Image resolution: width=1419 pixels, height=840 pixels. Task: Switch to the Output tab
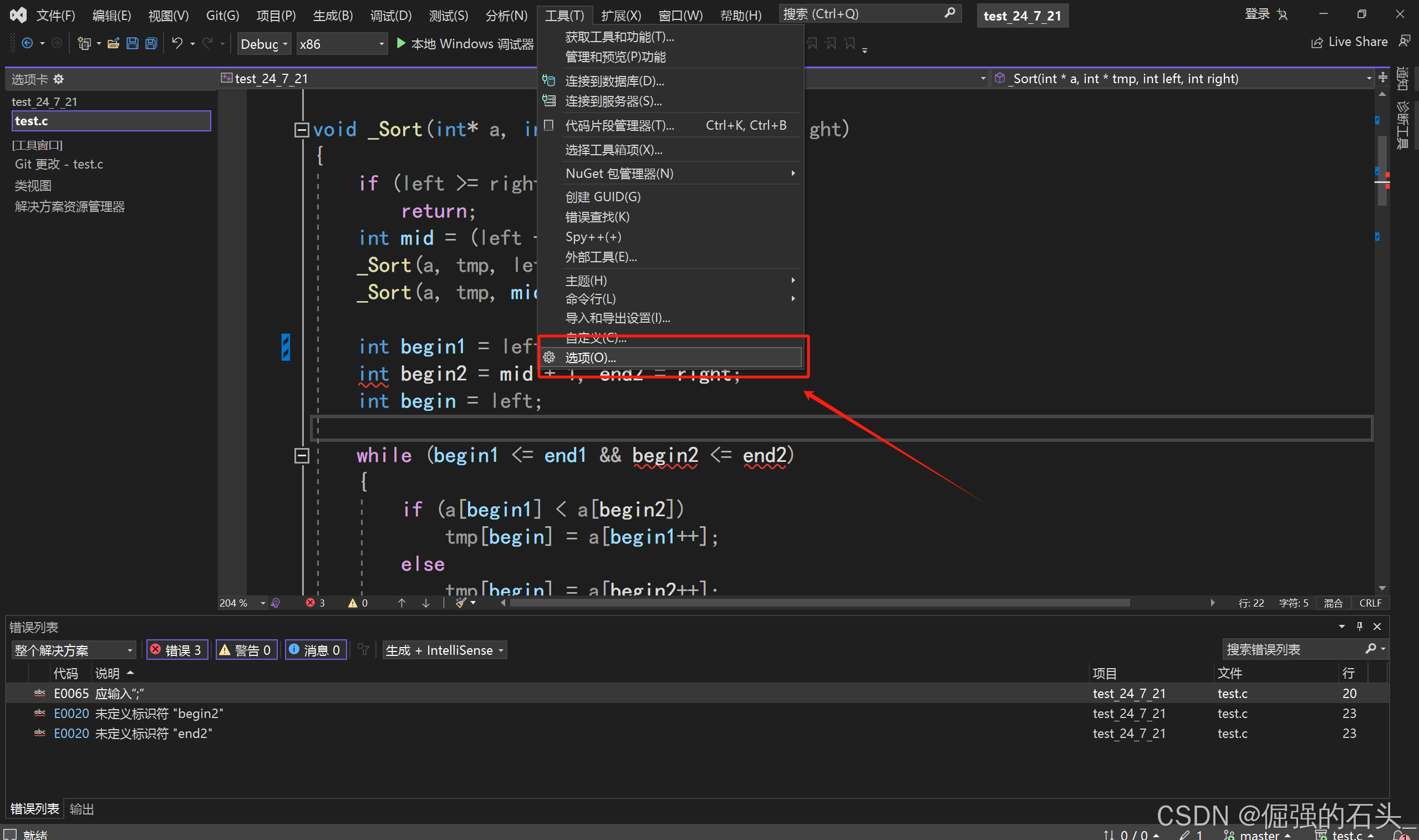tap(82, 809)
